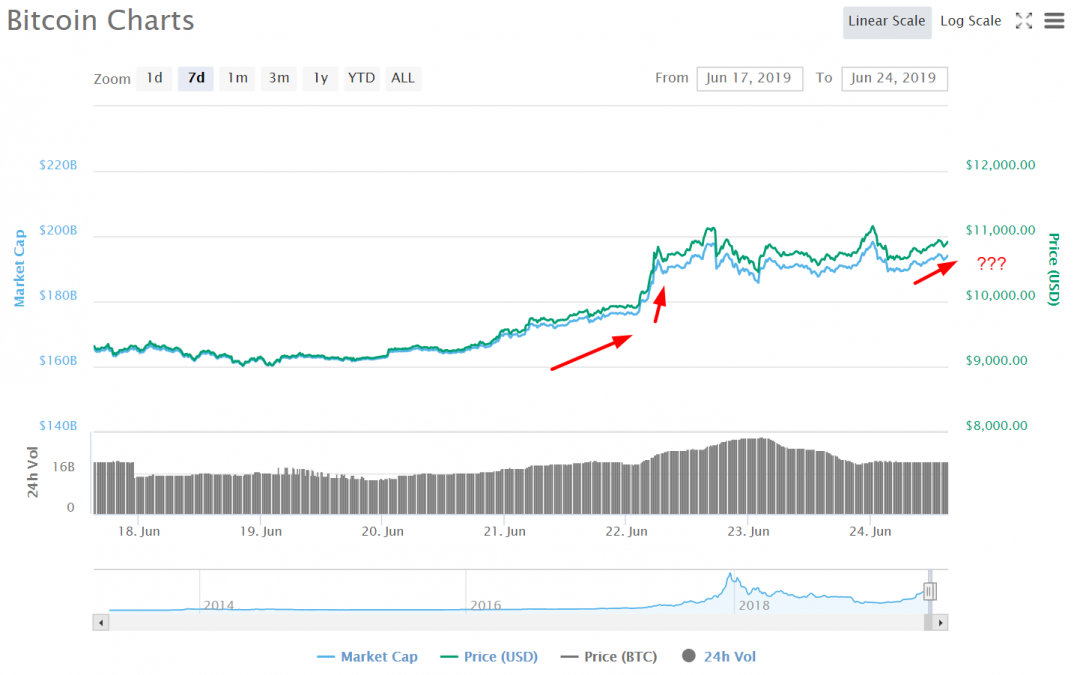The image size is (1080, 675).
Task: Click the 2018 marker in navigator
Action: click(754, 605)
